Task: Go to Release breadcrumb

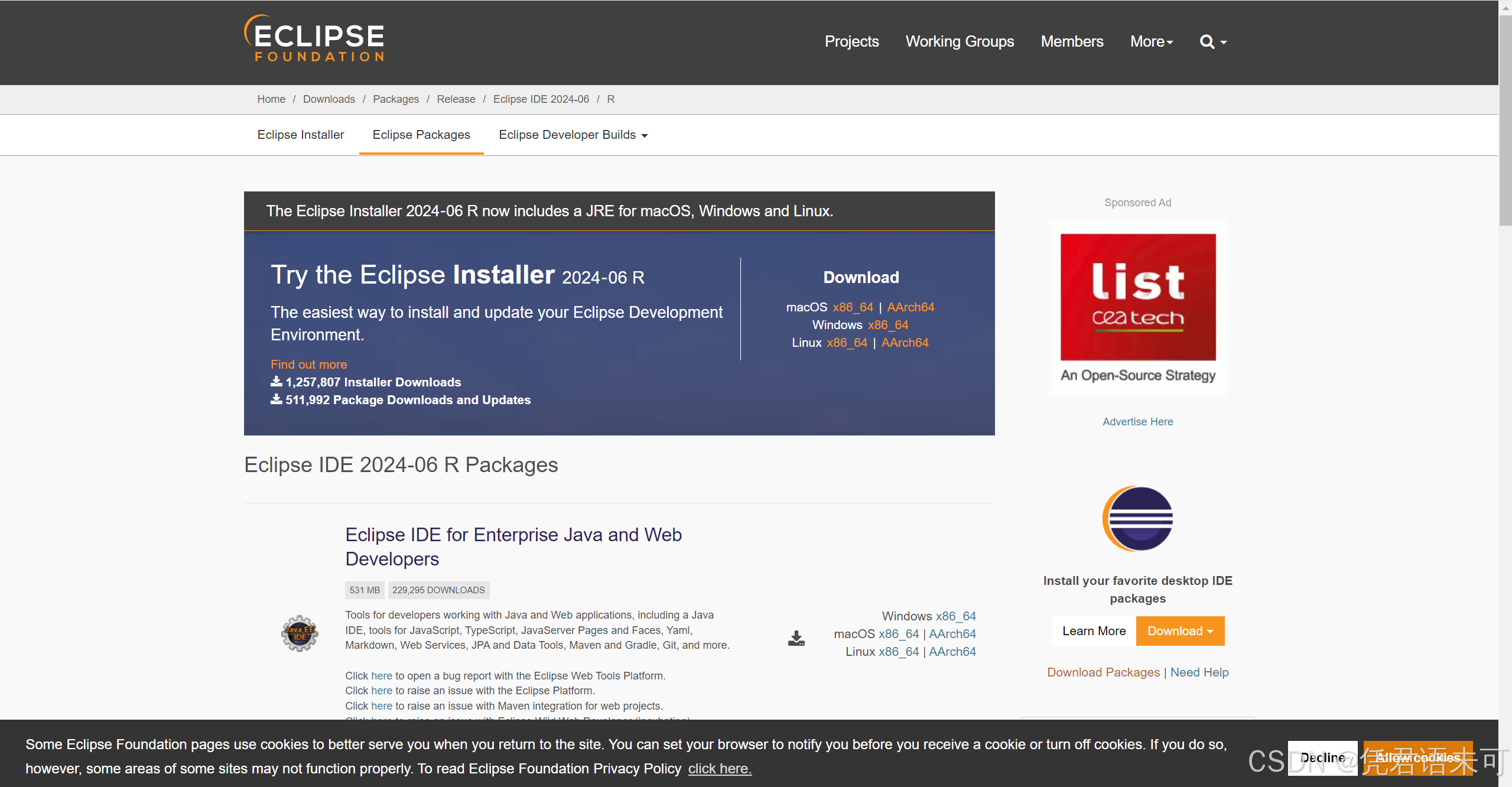Action: click(456, 99)
